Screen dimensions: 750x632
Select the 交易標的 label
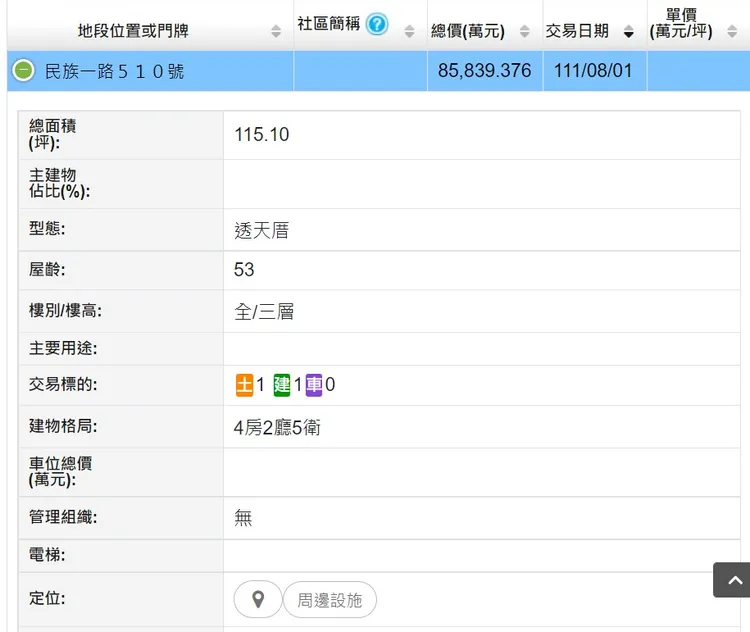(63, 384)
